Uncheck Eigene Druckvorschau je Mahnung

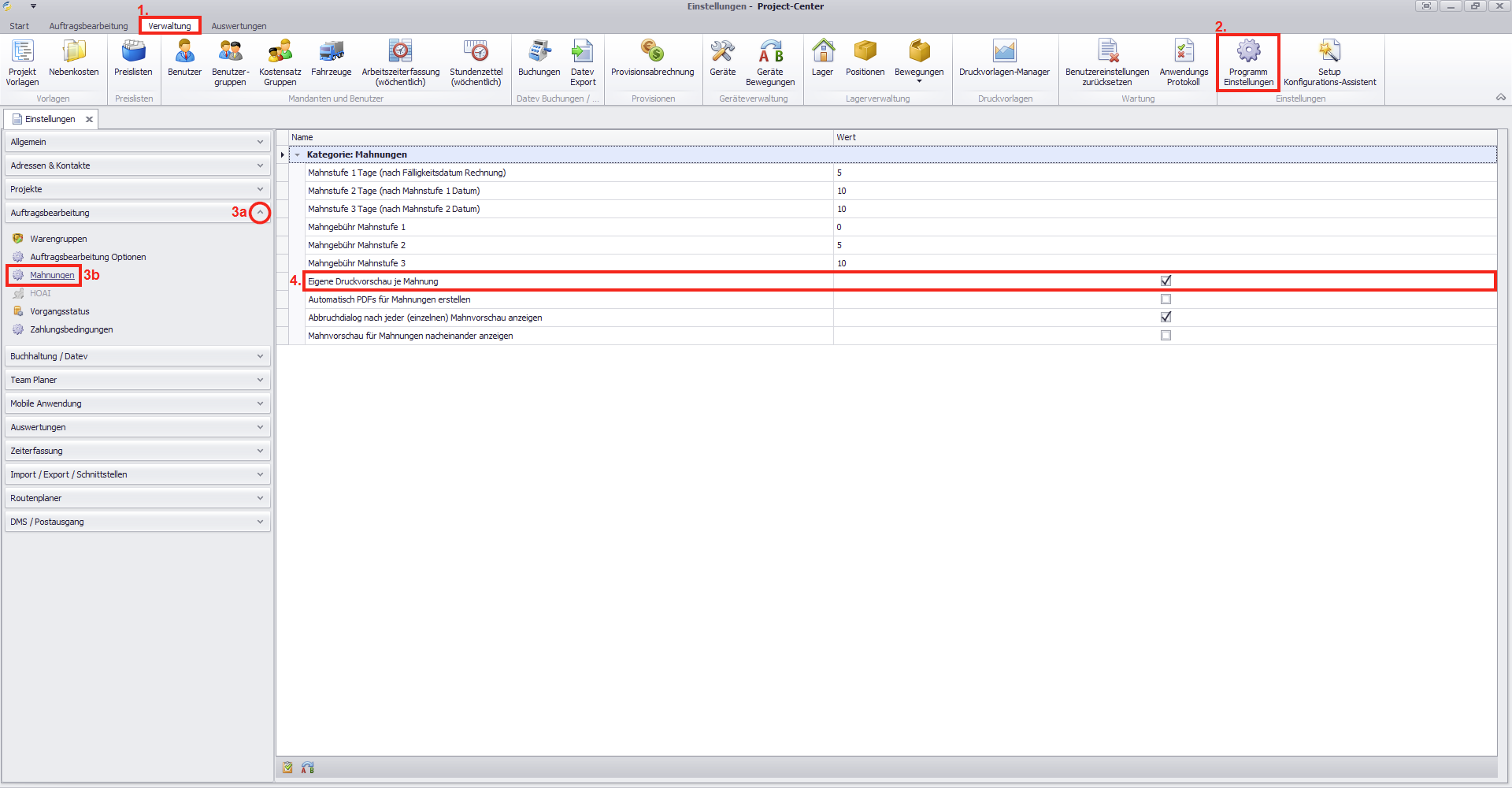click(x=1165, y=281)
